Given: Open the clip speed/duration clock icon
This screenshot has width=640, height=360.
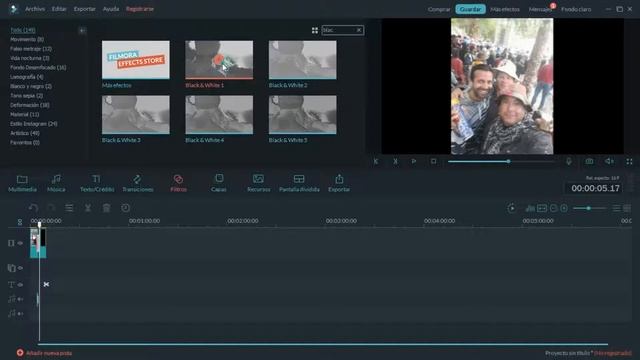Looking at the screenshot, I should 125,208.
